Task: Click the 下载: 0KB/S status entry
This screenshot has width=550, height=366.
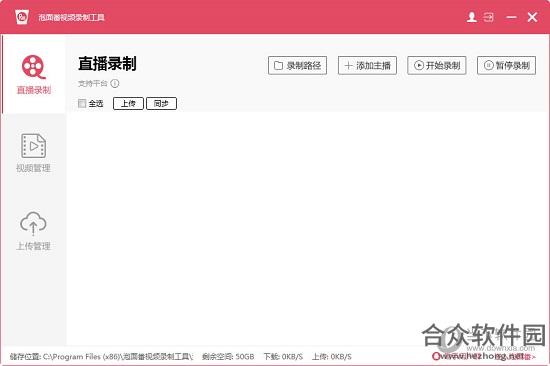Action: [x=283, y=357]
